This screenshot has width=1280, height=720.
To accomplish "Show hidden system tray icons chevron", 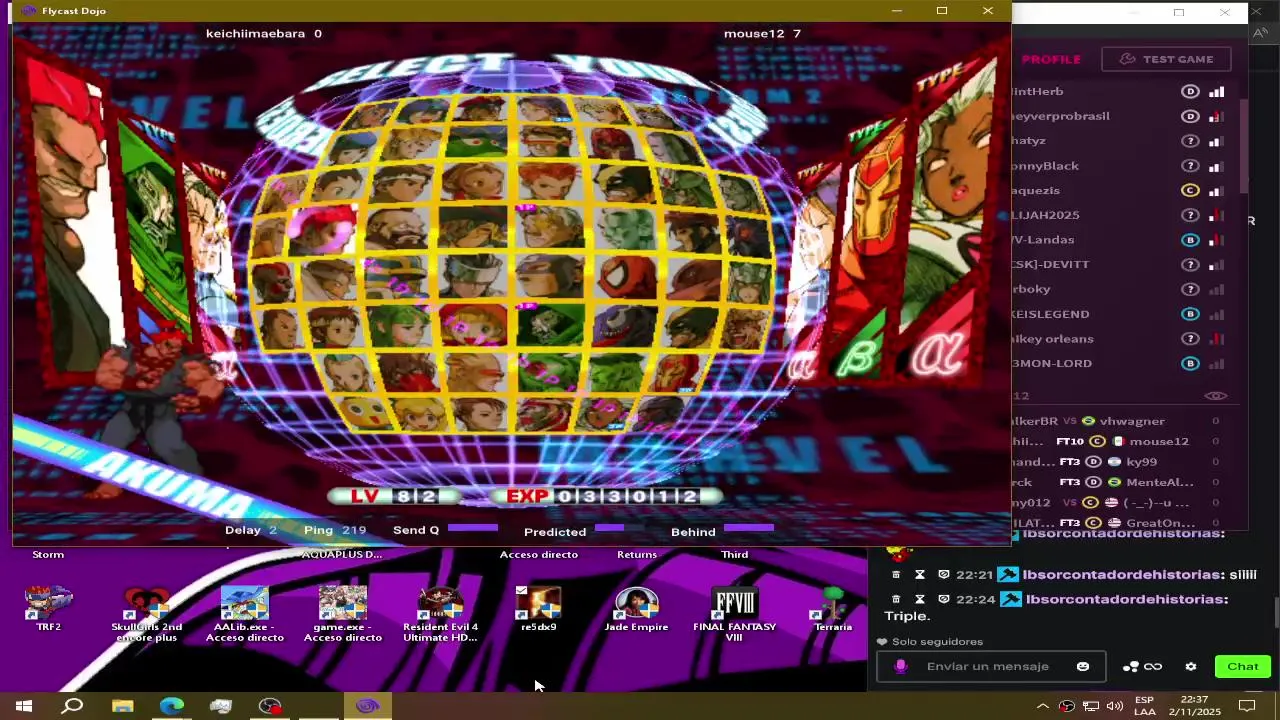I will (x=1042, y=706).
